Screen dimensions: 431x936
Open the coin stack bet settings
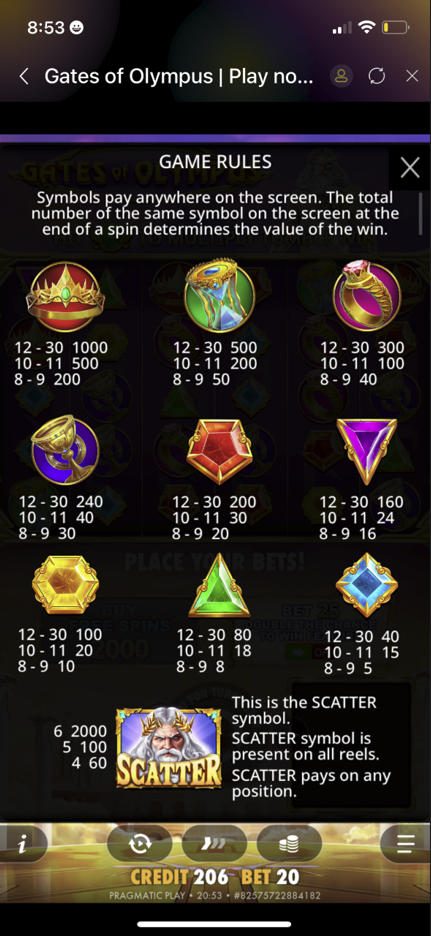(x=290, y=844)
